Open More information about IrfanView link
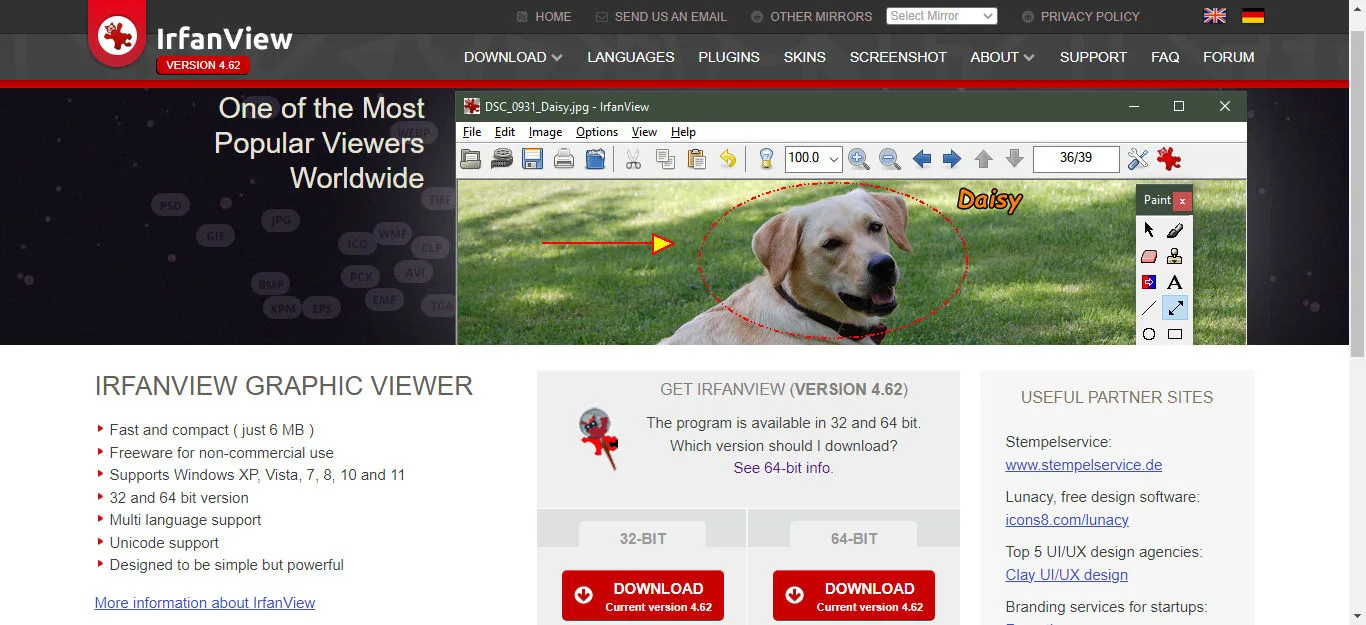 click(205, 603)
